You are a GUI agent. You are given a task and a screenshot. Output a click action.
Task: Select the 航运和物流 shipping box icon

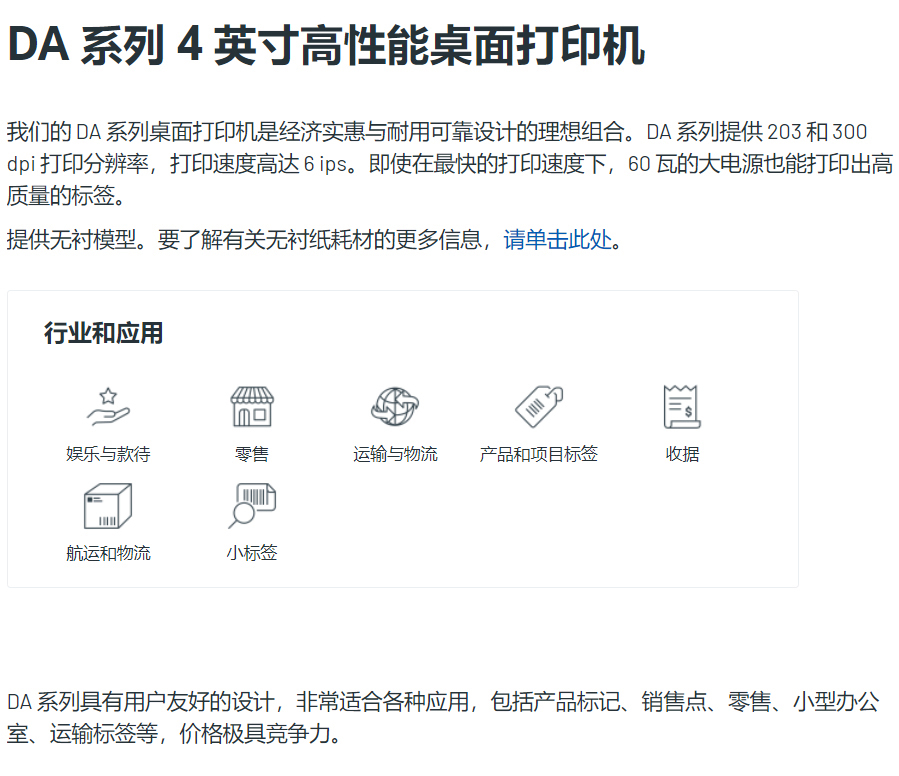pyautogui.click(x=108, y=506)
